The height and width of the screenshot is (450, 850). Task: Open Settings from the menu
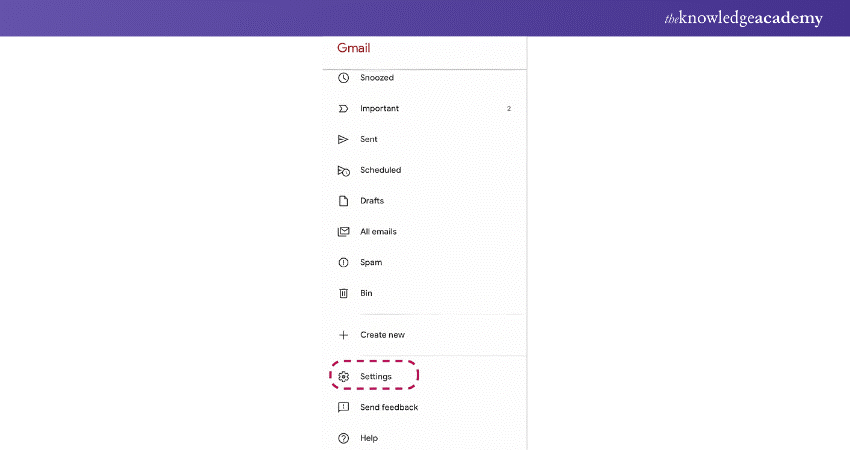tap(376, 376)
